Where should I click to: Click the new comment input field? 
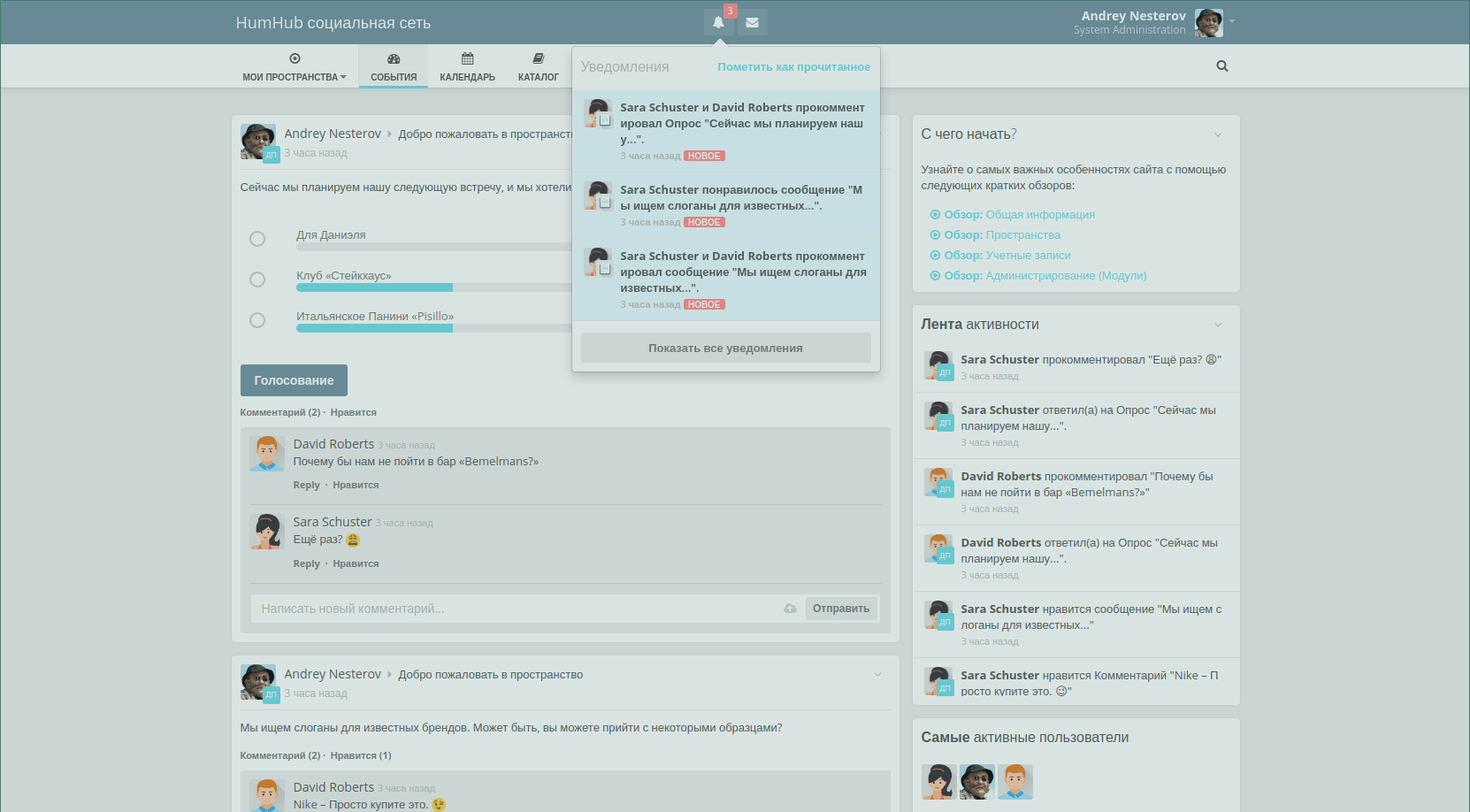pos(513,609)
